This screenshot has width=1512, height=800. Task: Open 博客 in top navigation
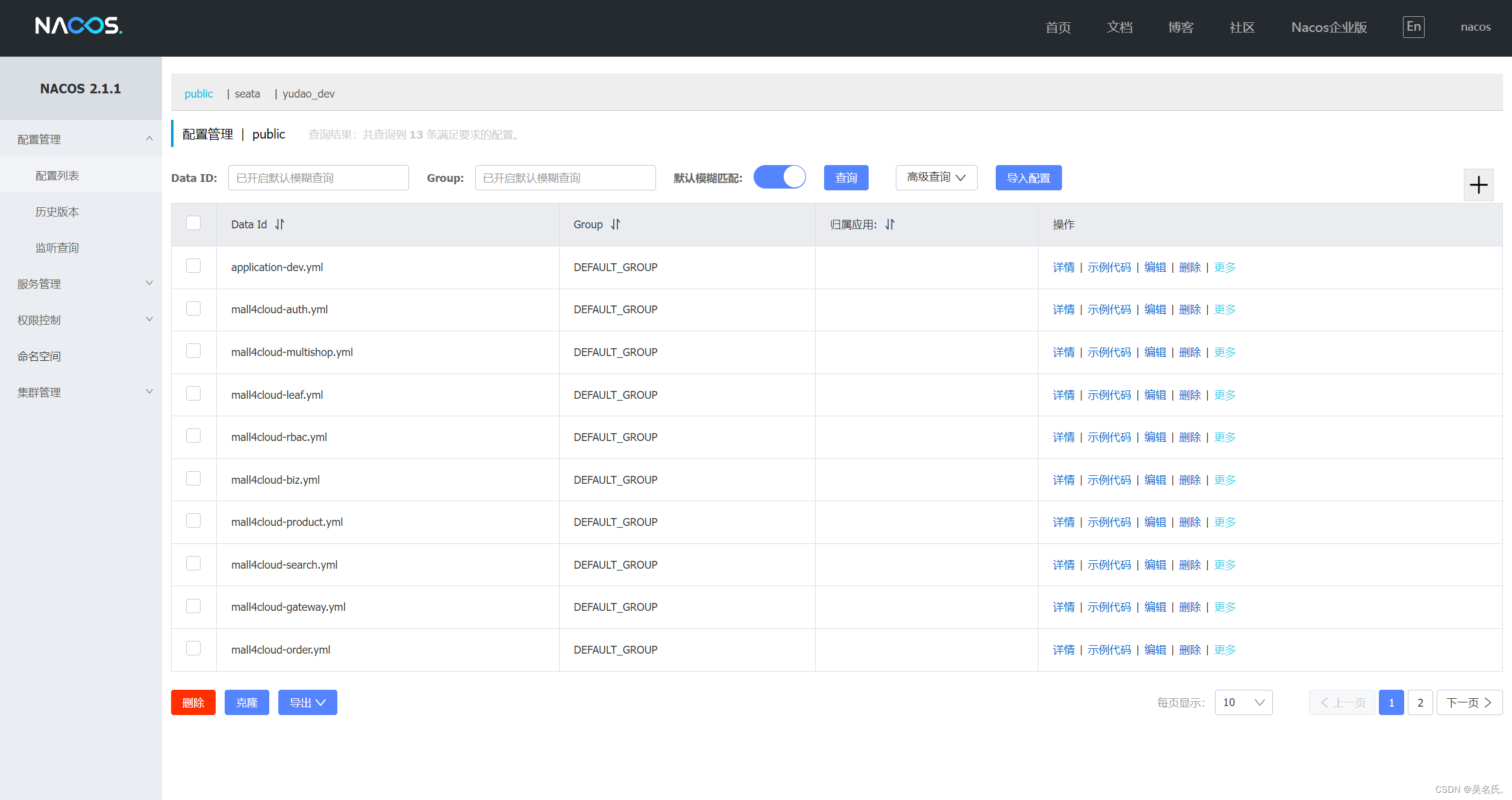coord(1181,27)
